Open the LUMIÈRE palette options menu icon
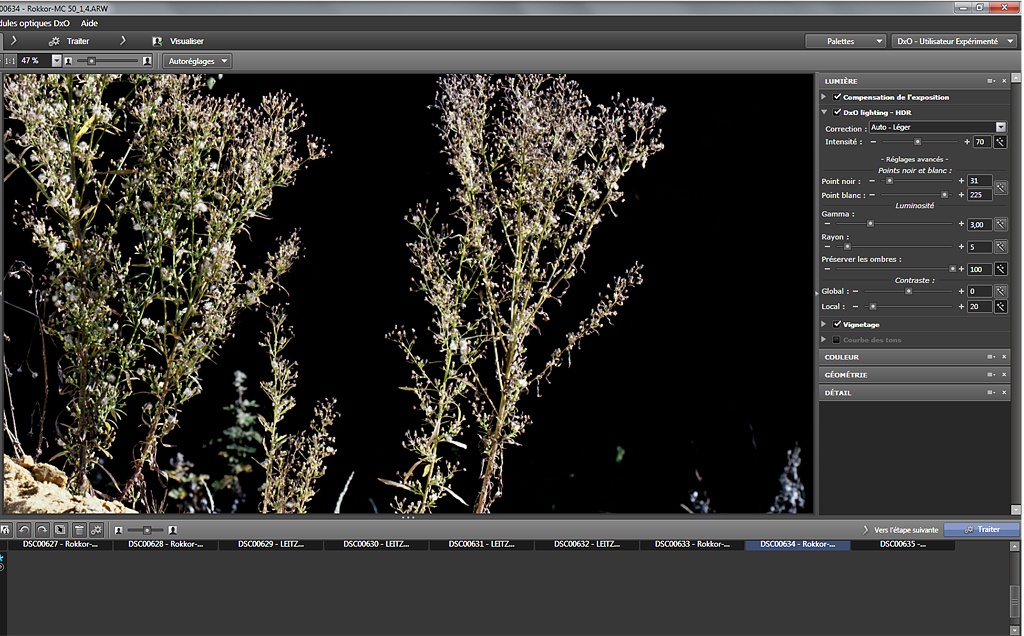This screenshot has width=1024, height=636. [x=991, y=81]
